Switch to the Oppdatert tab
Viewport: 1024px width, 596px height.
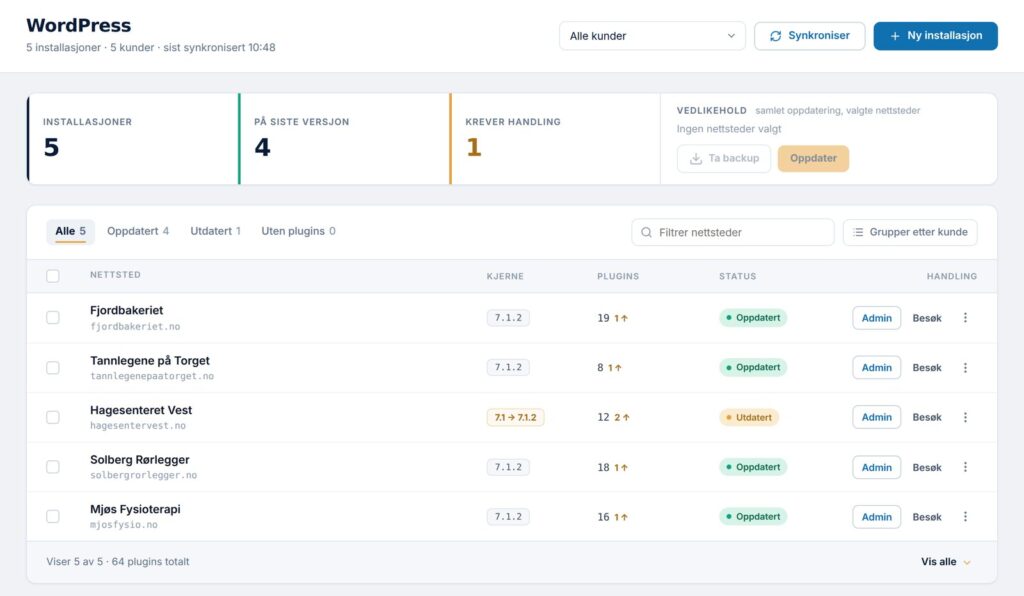pyautogui.click(x=138, y=232)
